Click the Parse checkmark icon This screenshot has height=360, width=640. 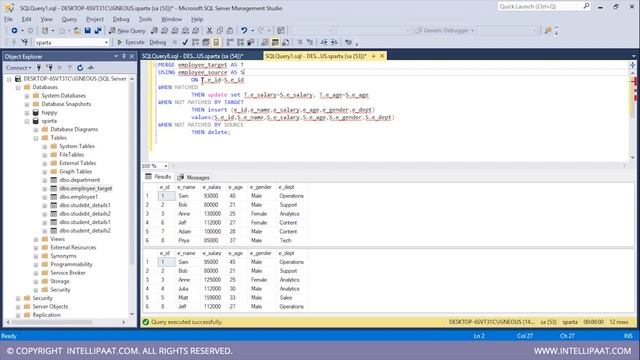click(185, 42)
